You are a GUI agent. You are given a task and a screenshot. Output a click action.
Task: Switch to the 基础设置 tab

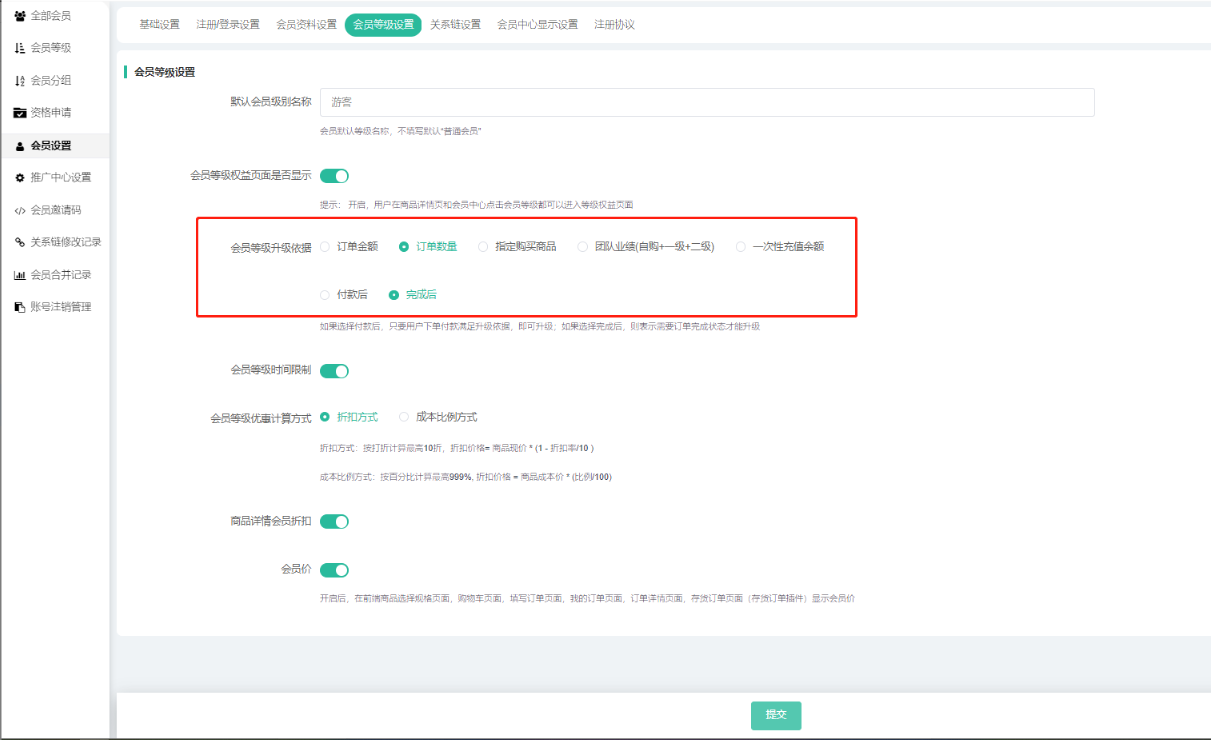[x=159, y=25]
